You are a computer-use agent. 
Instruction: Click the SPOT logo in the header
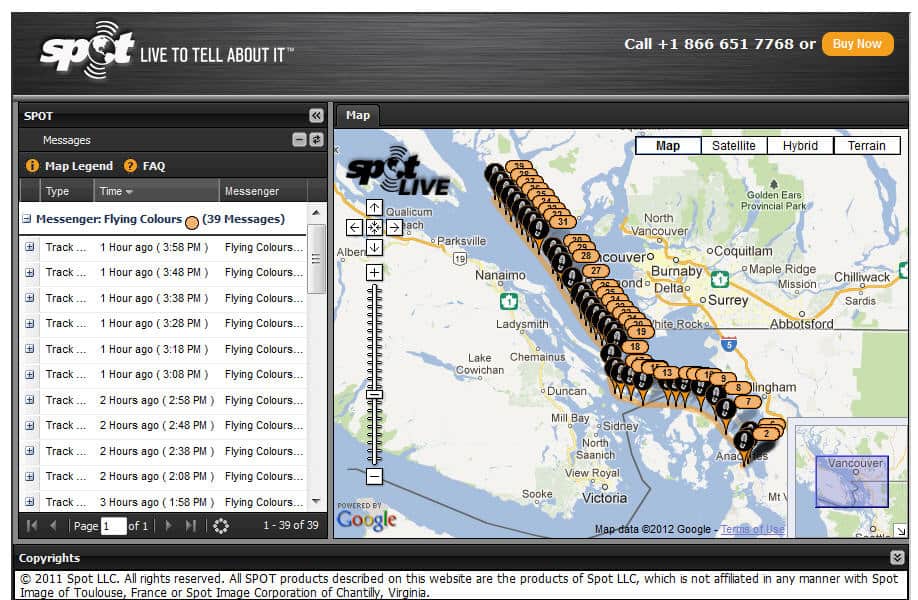click(x=88, y=49)
